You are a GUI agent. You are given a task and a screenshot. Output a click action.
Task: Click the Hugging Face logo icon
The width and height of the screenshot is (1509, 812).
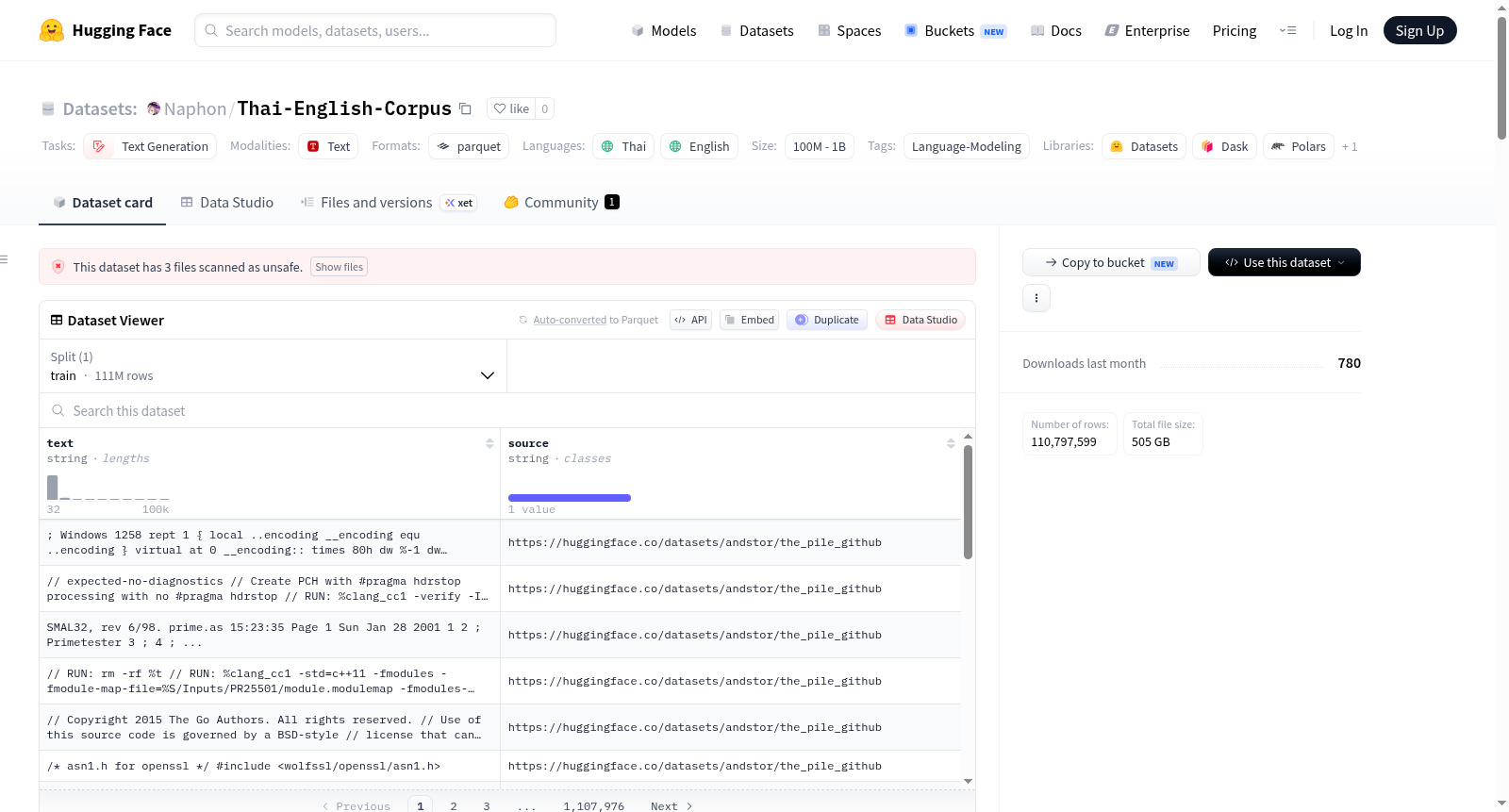coord(52,30)
